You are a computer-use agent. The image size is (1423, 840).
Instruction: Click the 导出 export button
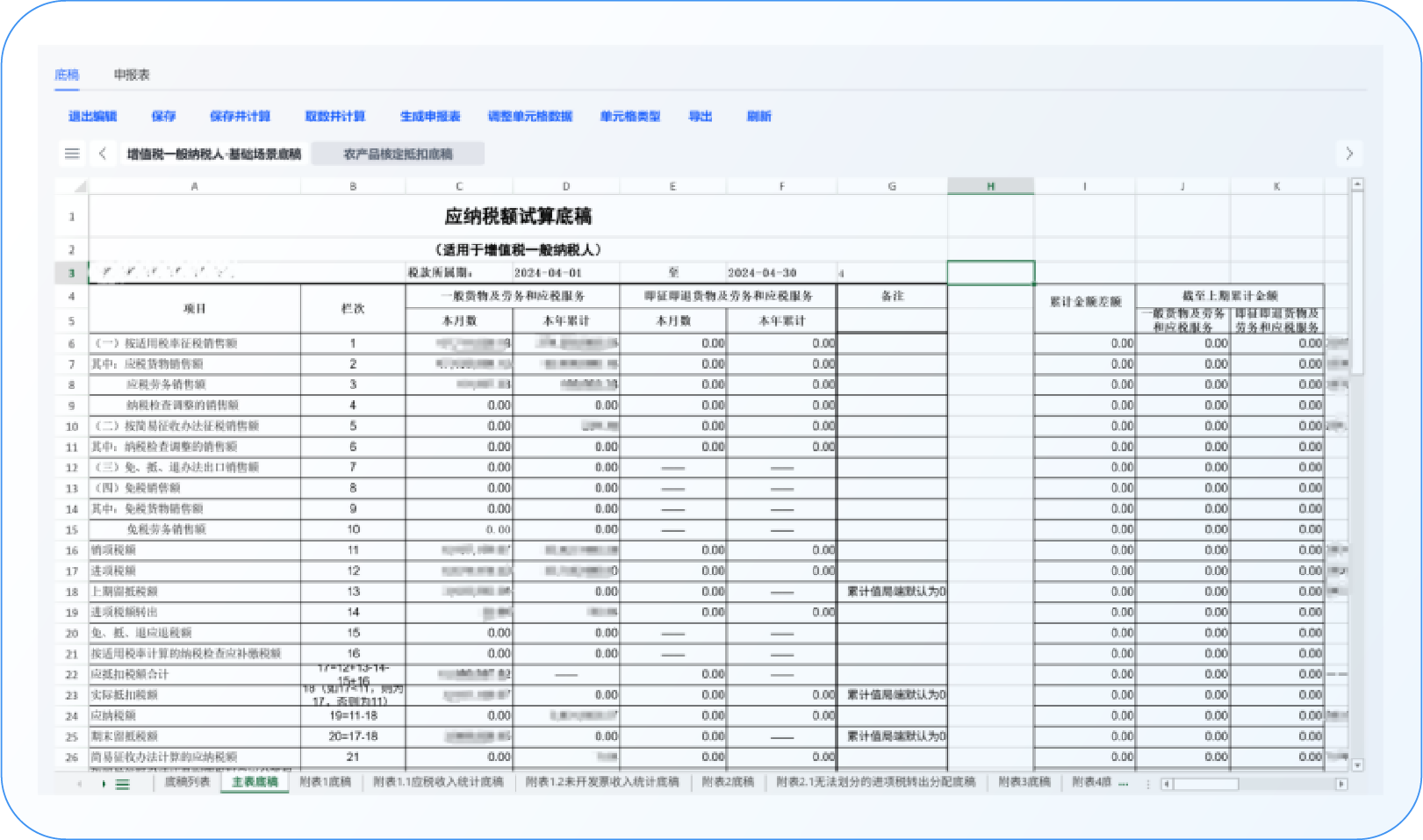pos(700,116)
